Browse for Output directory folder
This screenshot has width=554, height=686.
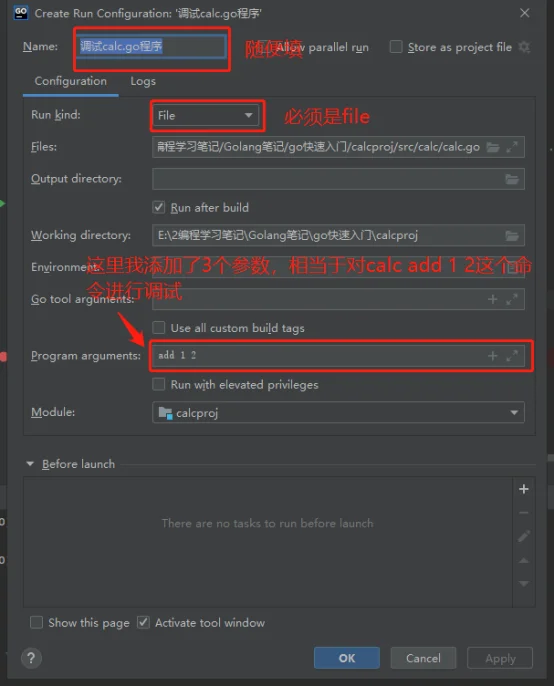[x=512, y=179]
